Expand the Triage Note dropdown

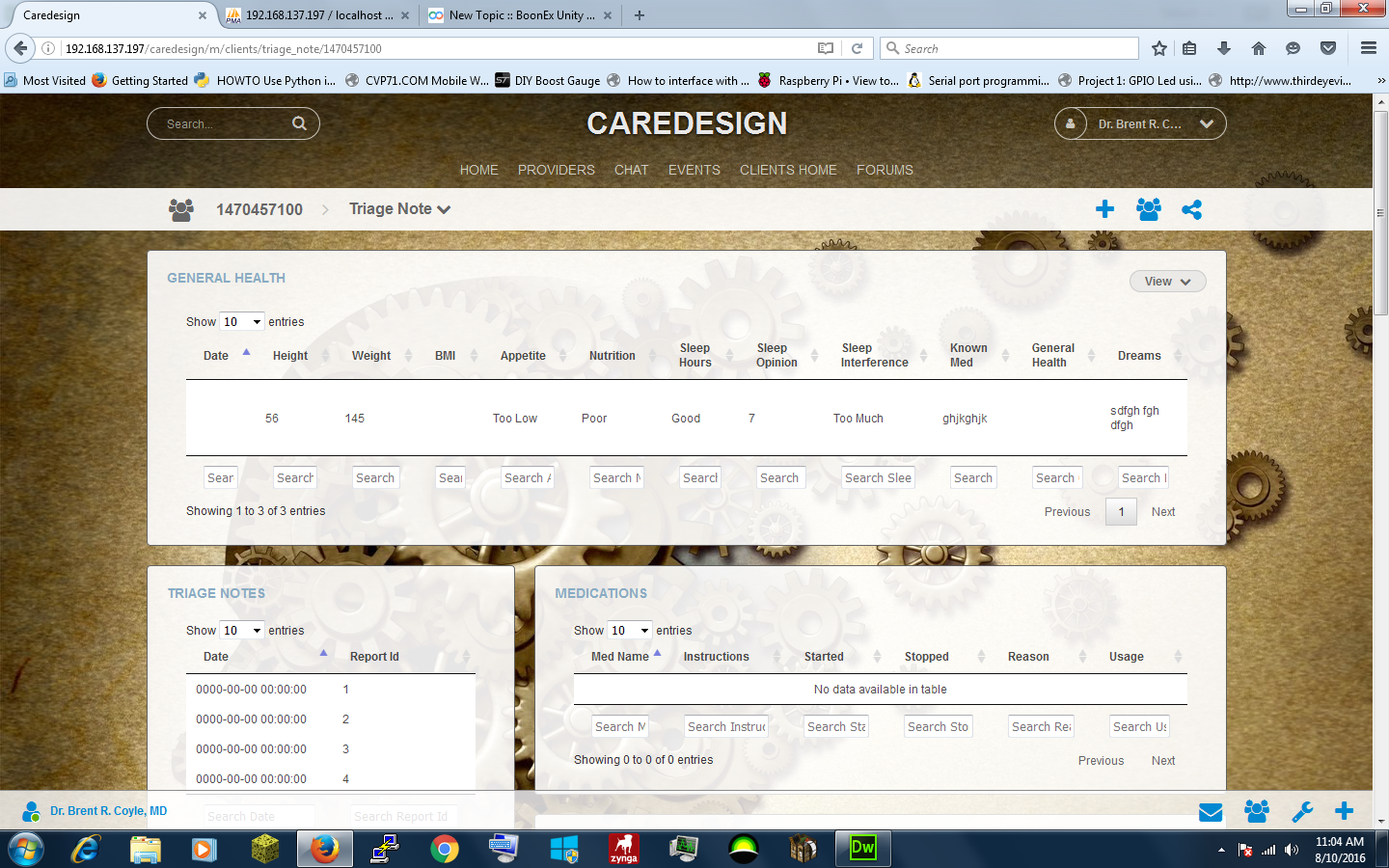pyautogui.click(x=399, y=209)
